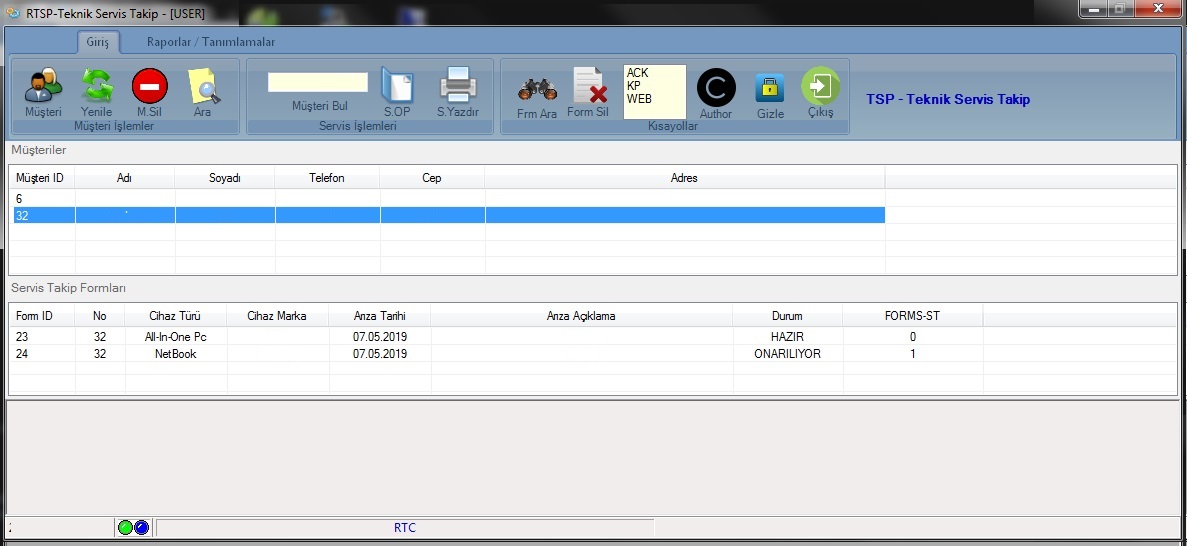
Task: Click the NetBook device cell
Action: tap(176, 354)
